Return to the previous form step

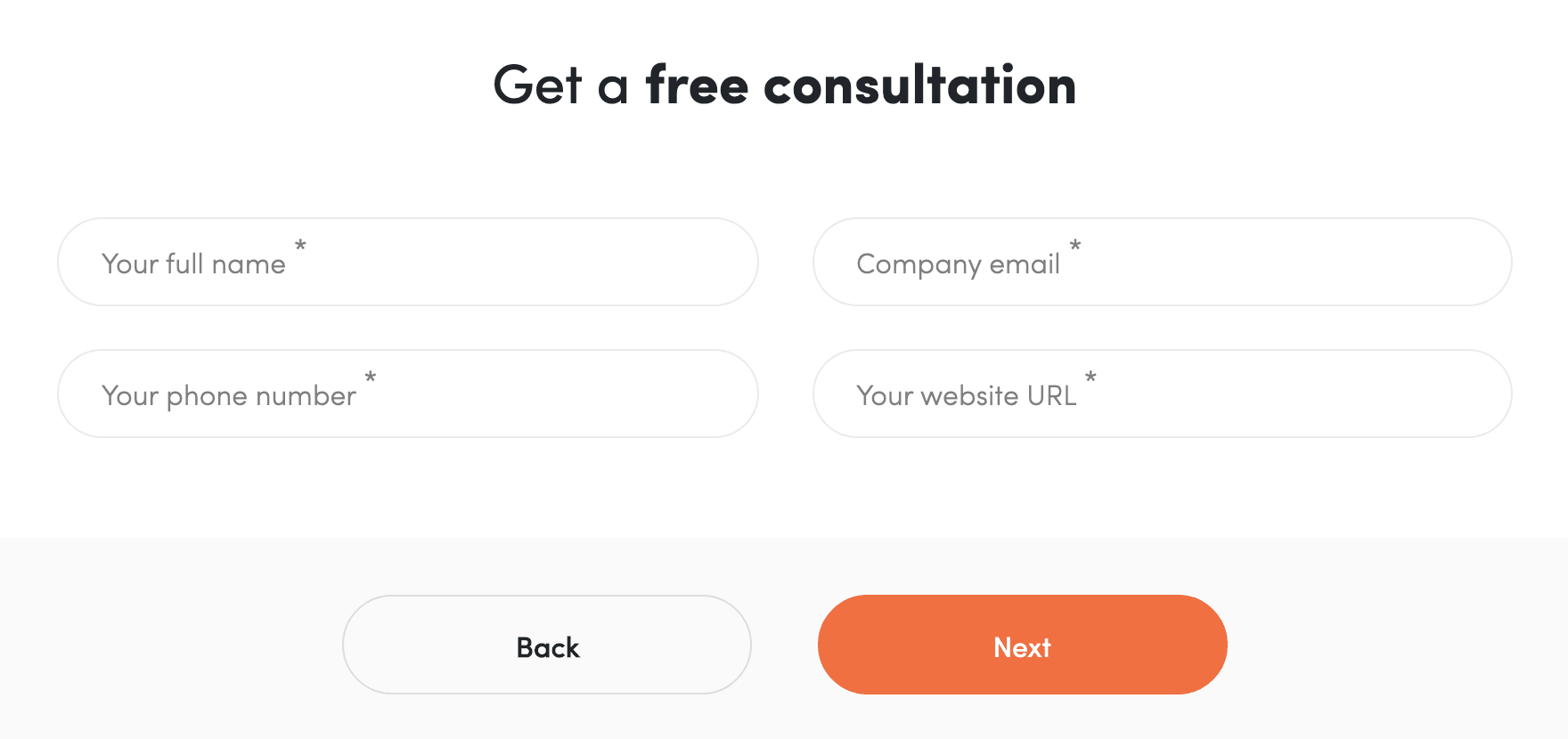coord(547,645)
